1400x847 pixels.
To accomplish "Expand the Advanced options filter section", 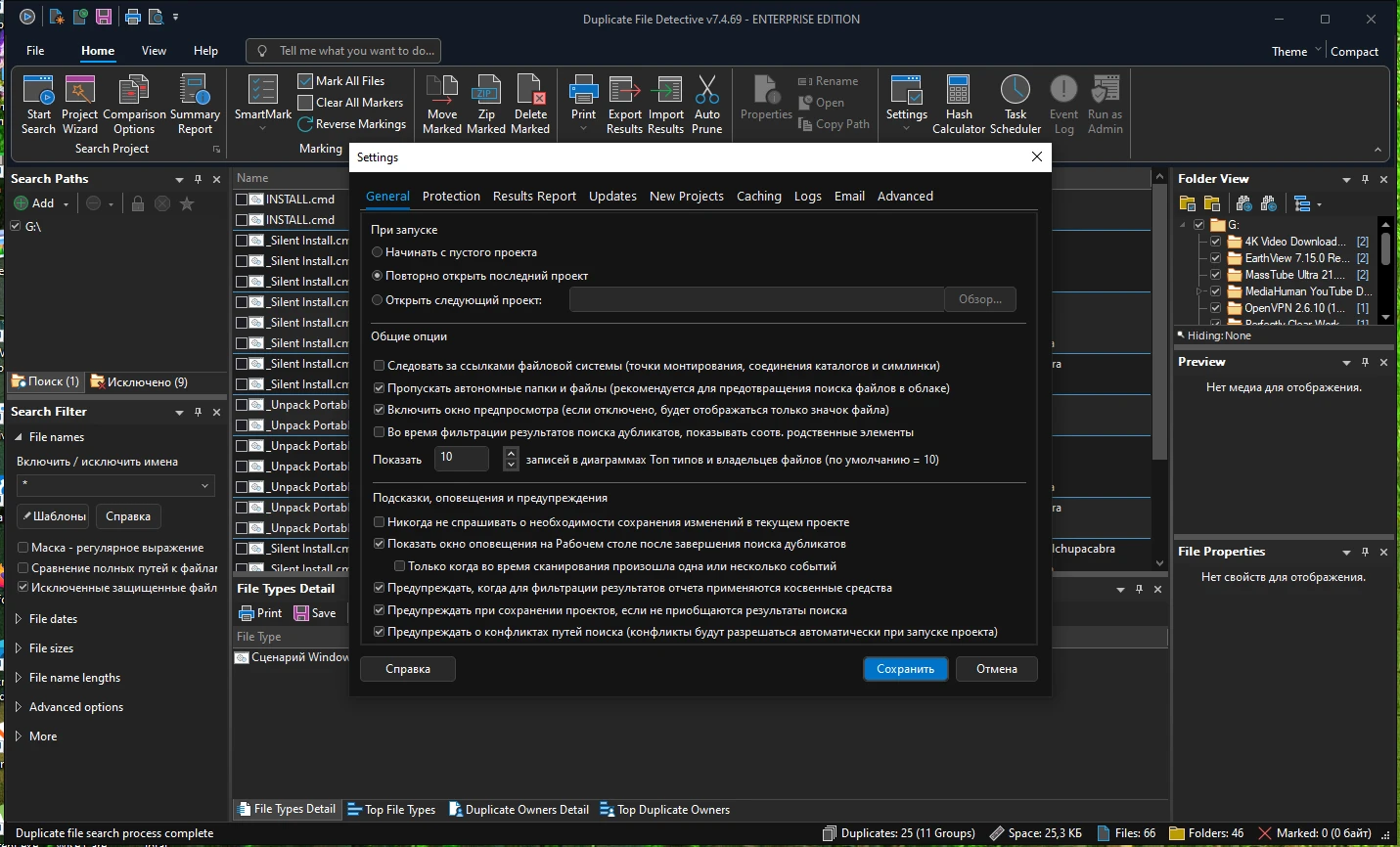I will [19, 707].
